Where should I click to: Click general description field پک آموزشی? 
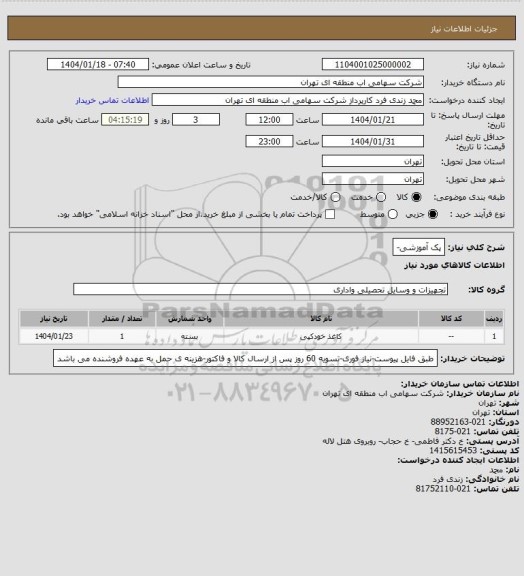point(419,247)
